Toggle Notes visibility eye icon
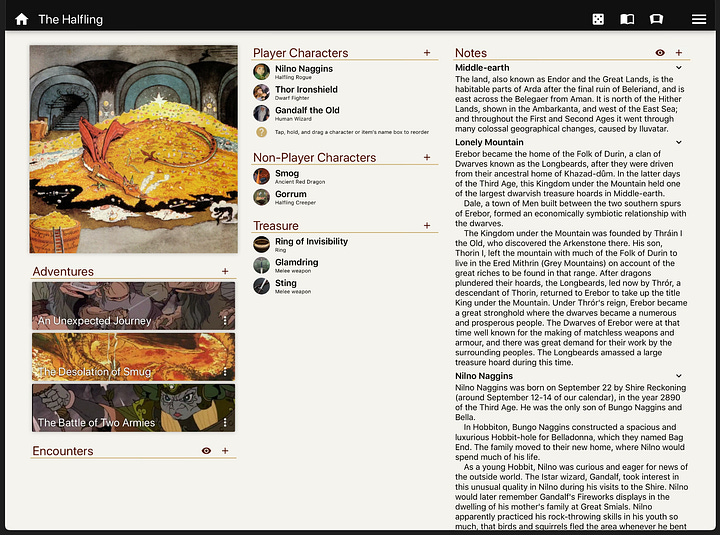 pos(660,53)
